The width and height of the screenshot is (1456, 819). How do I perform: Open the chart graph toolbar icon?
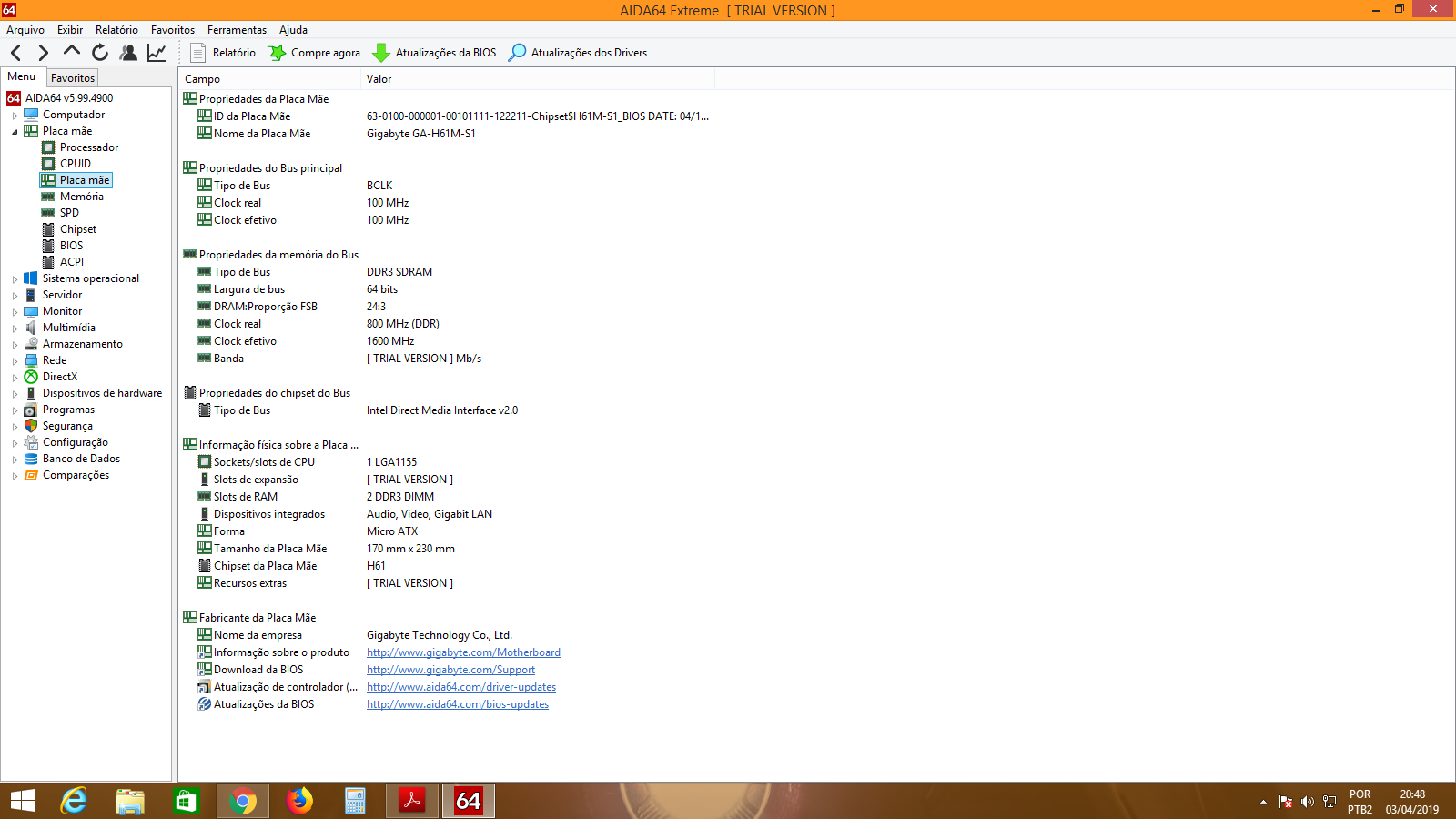(x=157, y=53)
